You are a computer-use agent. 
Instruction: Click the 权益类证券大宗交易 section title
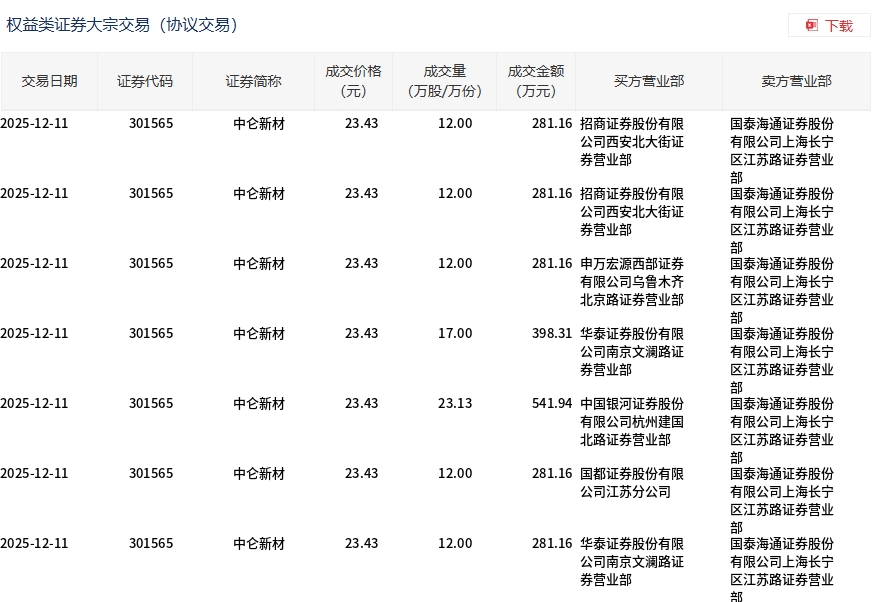(x=123, y=25)
